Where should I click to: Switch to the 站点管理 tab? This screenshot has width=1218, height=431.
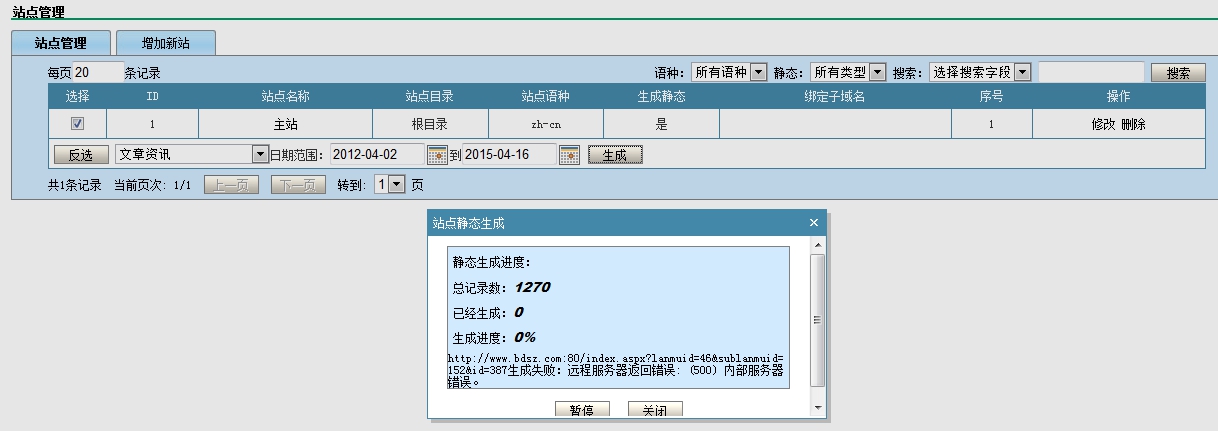pos(60,43)
